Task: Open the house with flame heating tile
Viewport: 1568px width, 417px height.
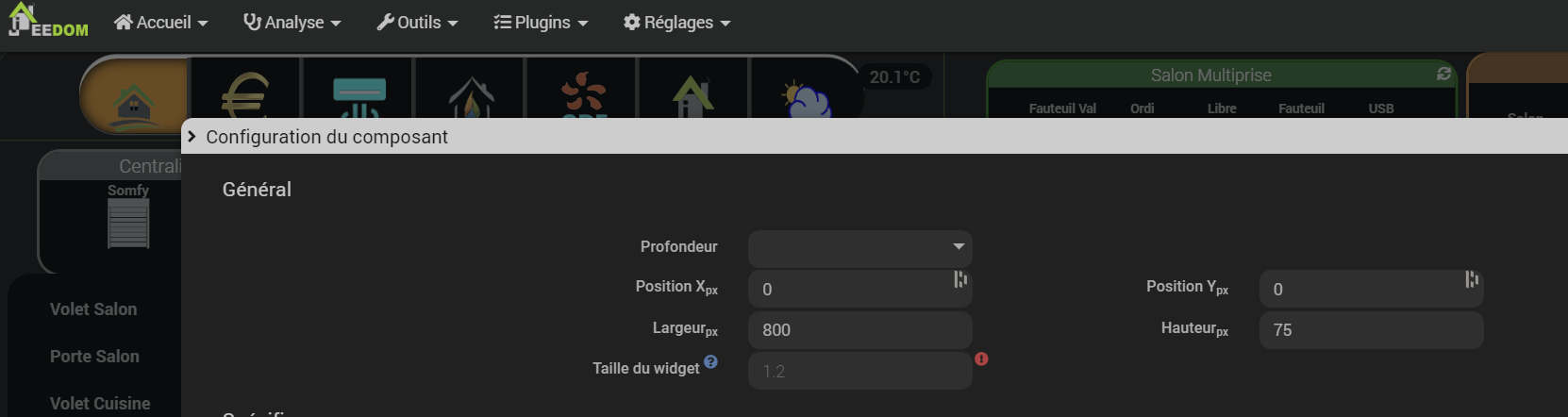Action: 471,92
